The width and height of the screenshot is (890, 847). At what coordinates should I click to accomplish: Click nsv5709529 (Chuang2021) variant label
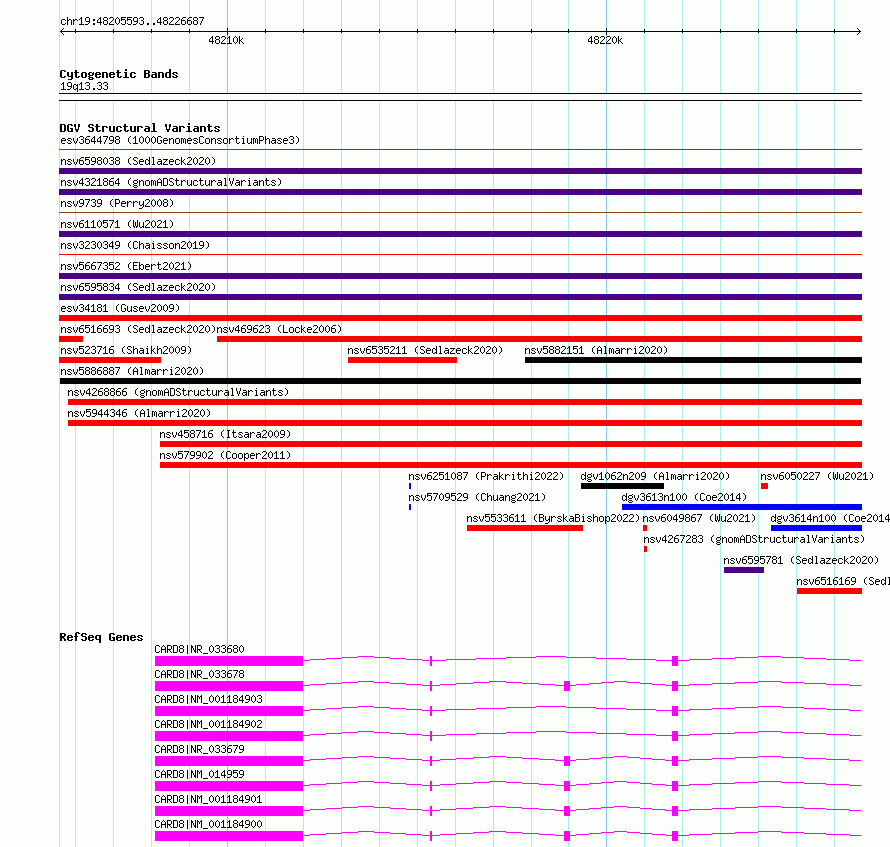pos(477,497)
